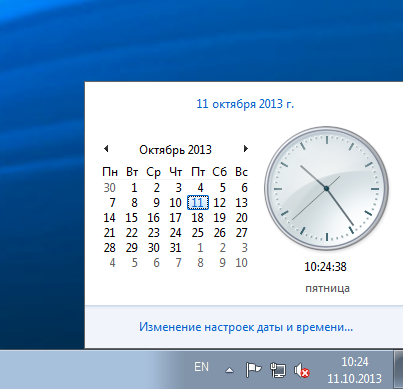403x389 pixels.
Task: Open Изменение настроек даты и времени link
Action: (x=246, y=327)
